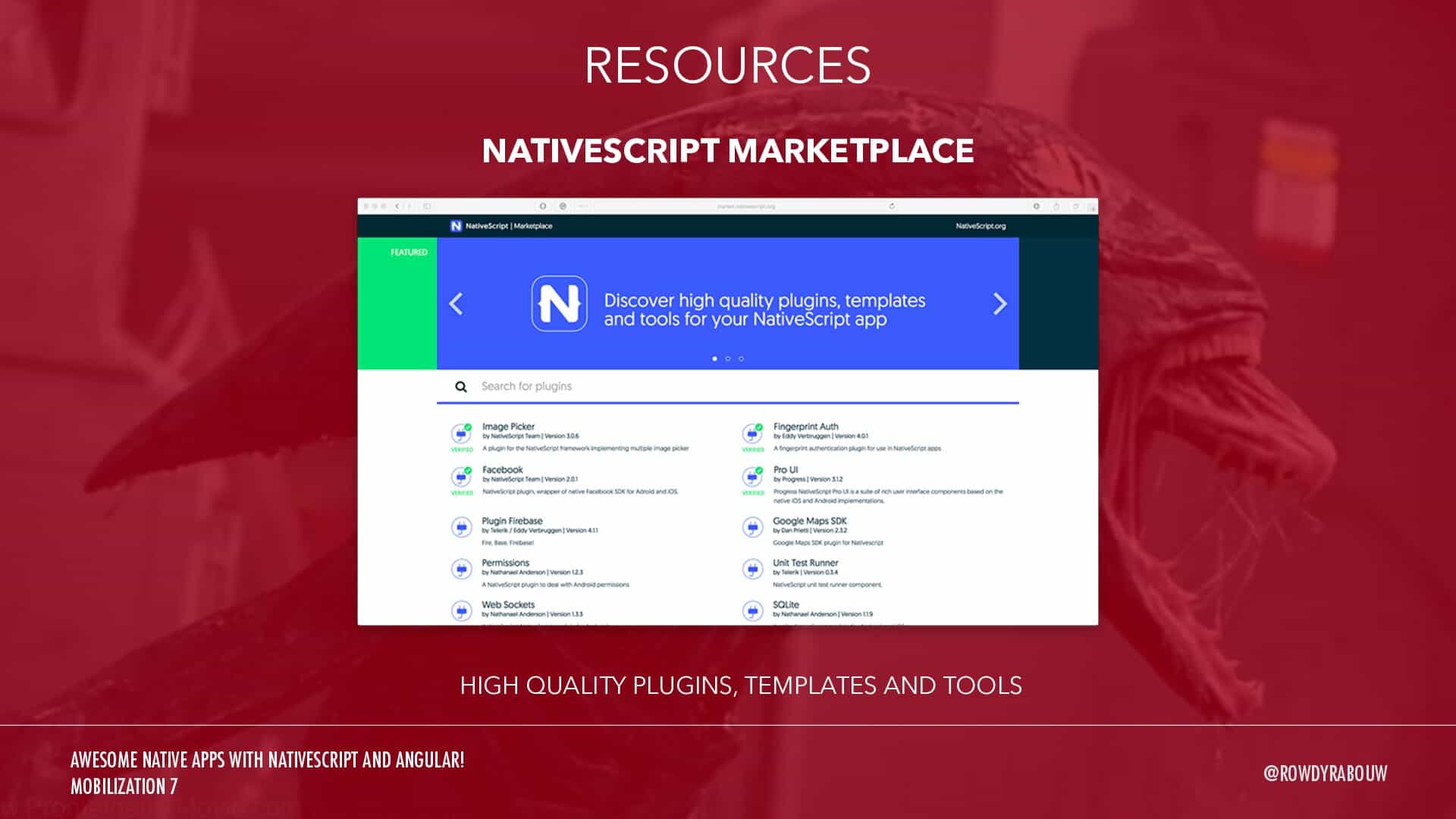Click the Image Picker plugin icon
This screenshot has width=1456, height=819.
click(x=461, y=434)
